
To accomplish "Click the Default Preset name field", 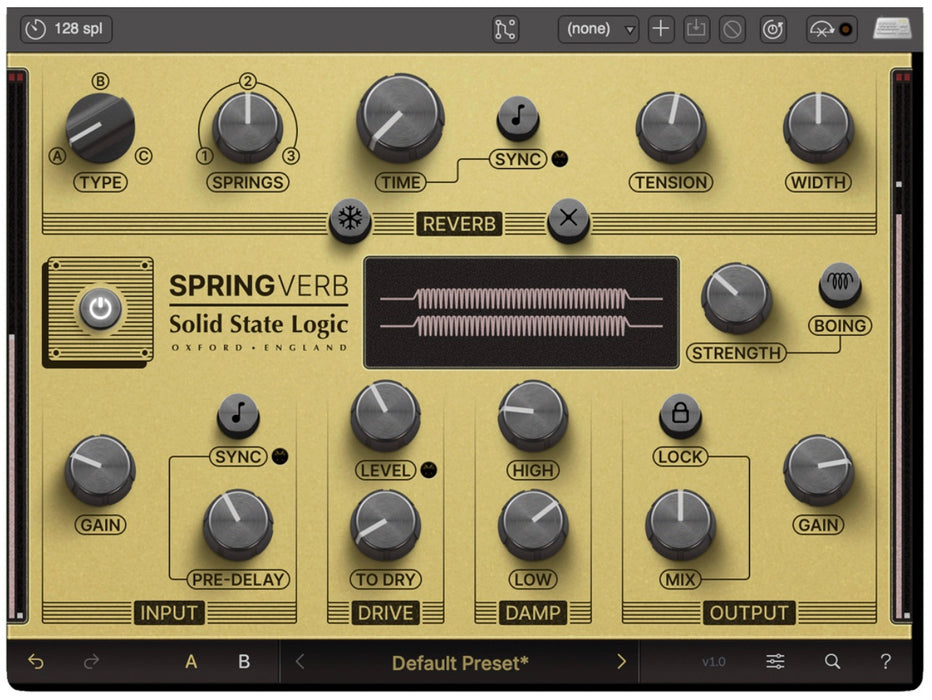I will [x=460, y=662].
